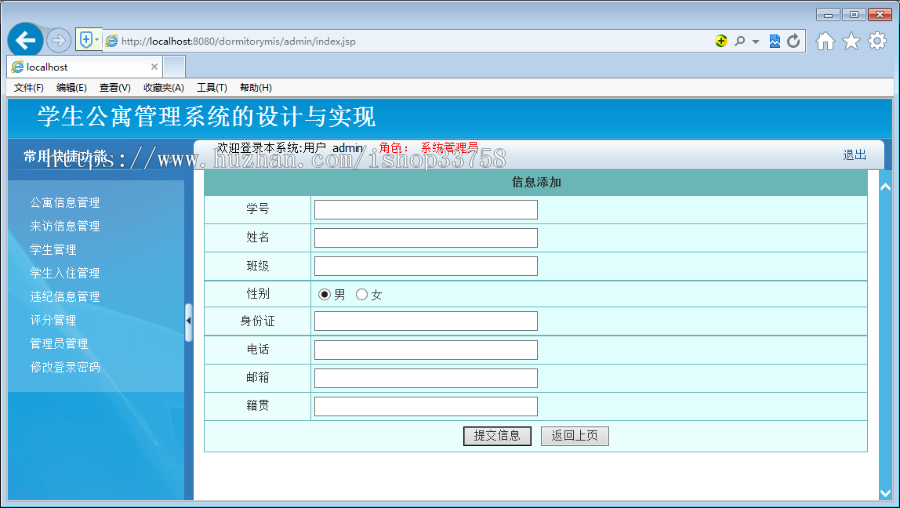Click the magnifier search icon in address bar

(740, 41)
